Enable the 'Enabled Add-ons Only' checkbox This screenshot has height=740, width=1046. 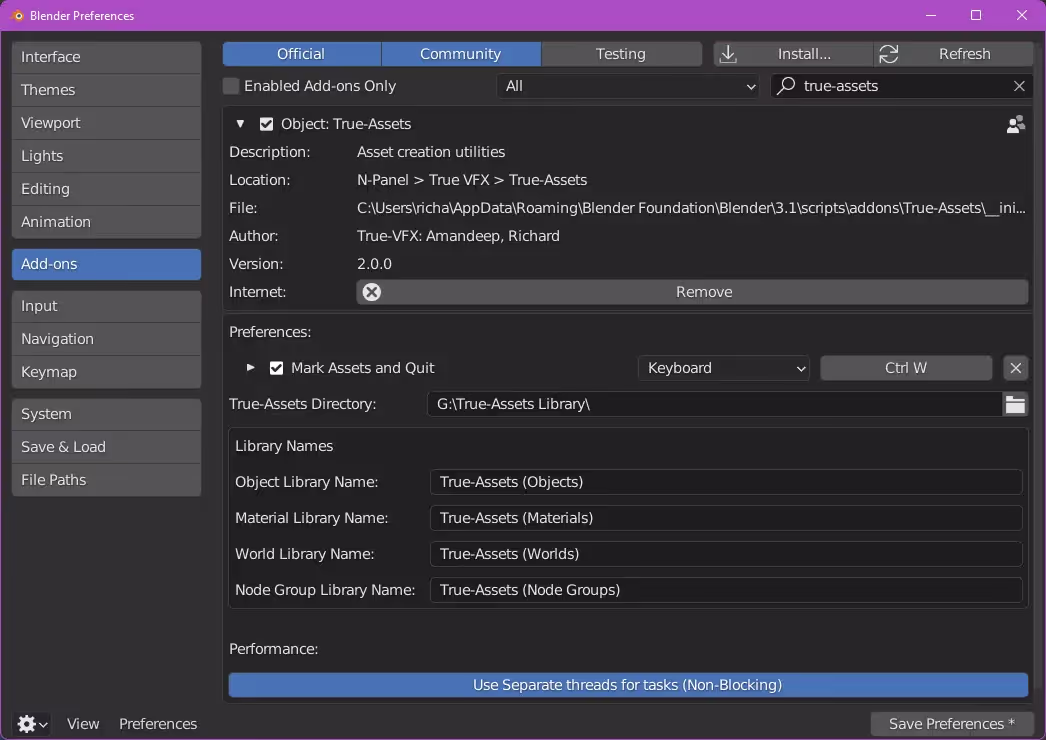tap(231, 86)
